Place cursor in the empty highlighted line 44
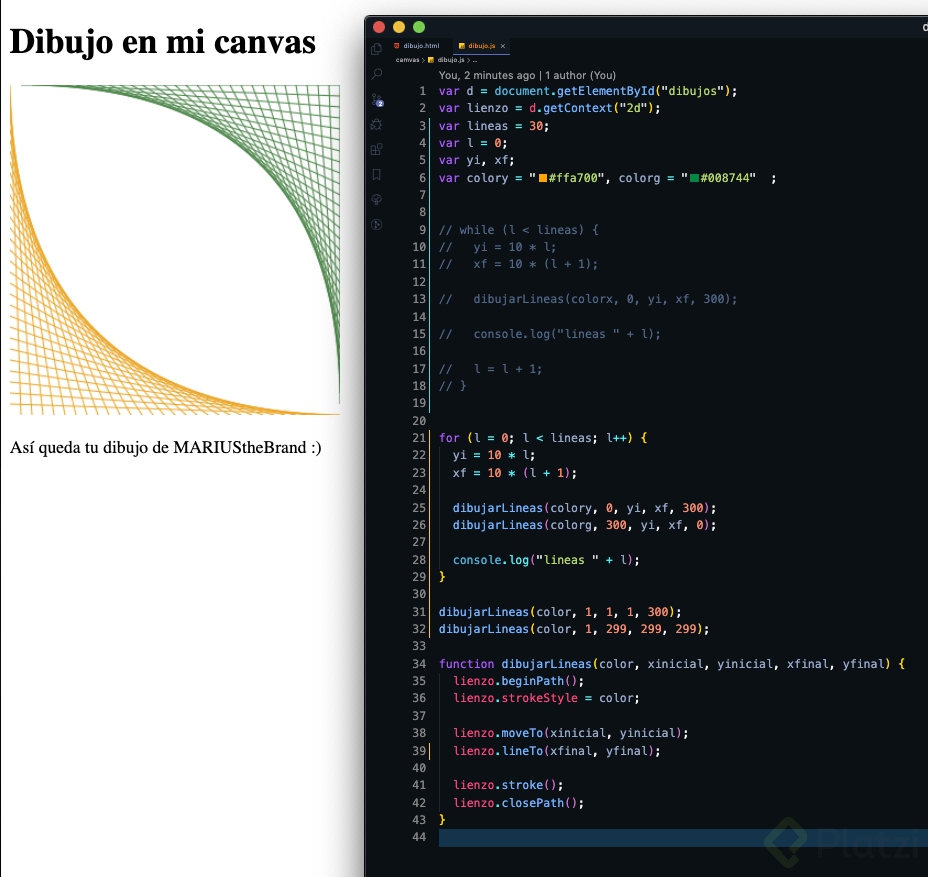Viewport: 928px width, 877px height. click(681, 837)
